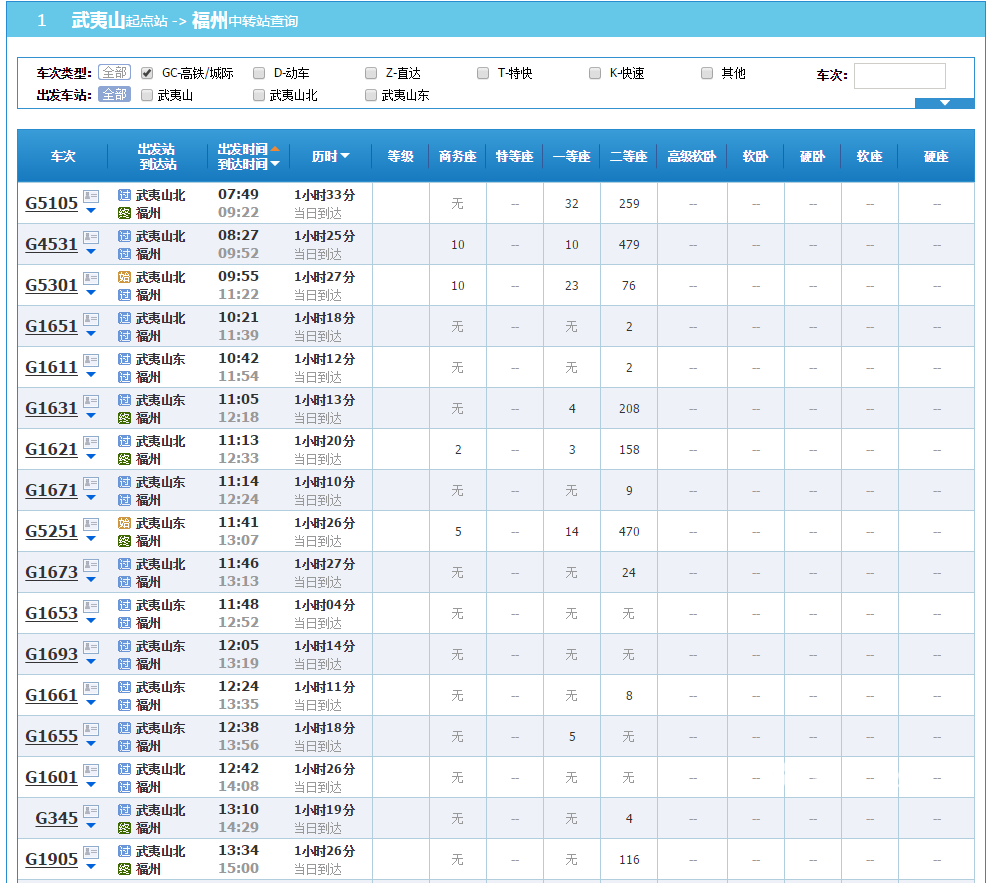The height and width of the screenshot is (883, 1004).
Task: Sort by departure time ascending (出发时间)
Action: pyautogui.click(x=275, y=149)
